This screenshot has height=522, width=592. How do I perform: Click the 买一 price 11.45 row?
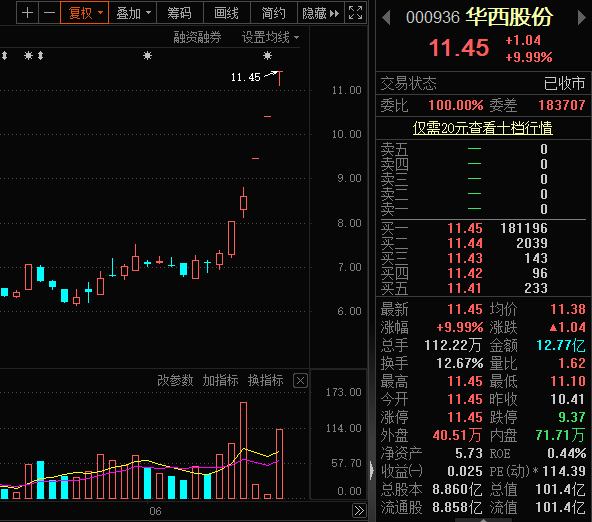[x=483, y=228]
